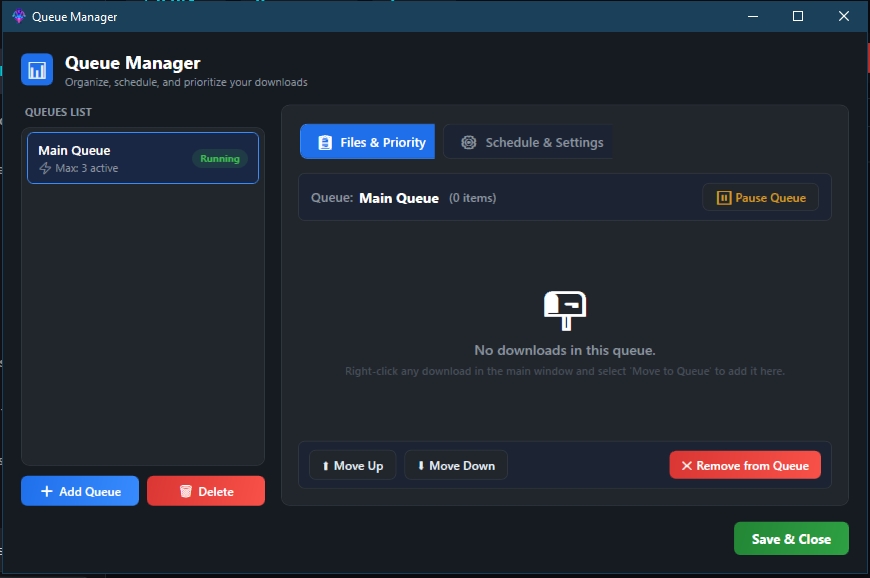The width and height of the screenshot is (870, 578).
Task: Click Move Down button
Action: click(x=456, y=465)
